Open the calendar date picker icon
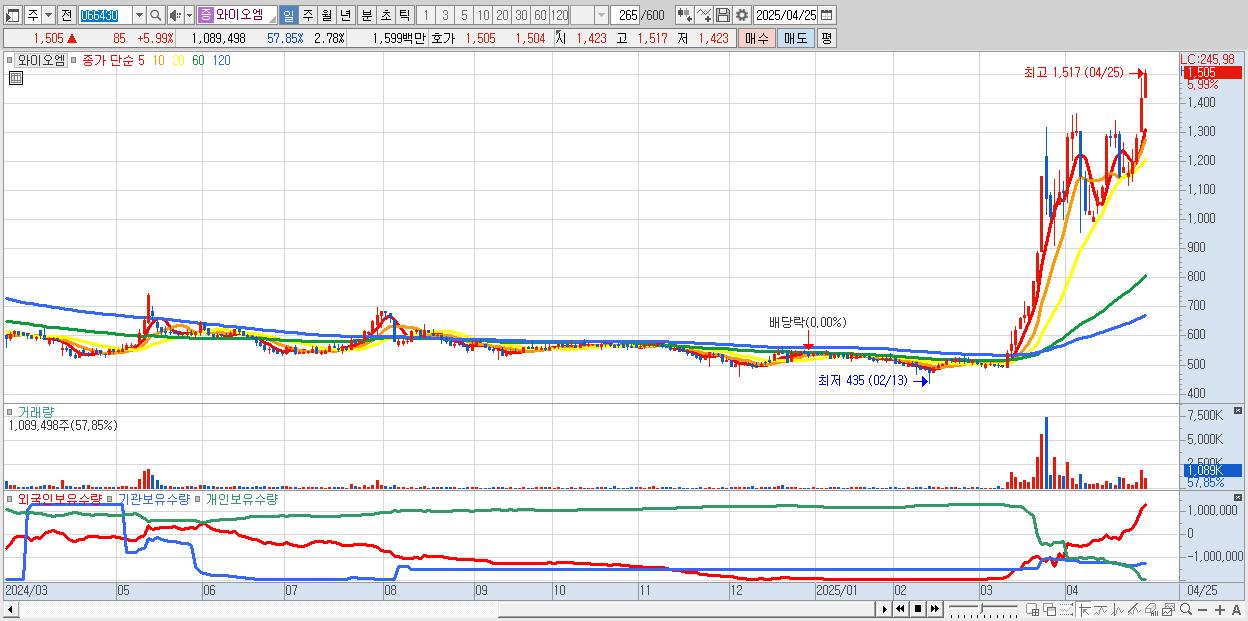 pyautogui.click(x=826, y=15)
